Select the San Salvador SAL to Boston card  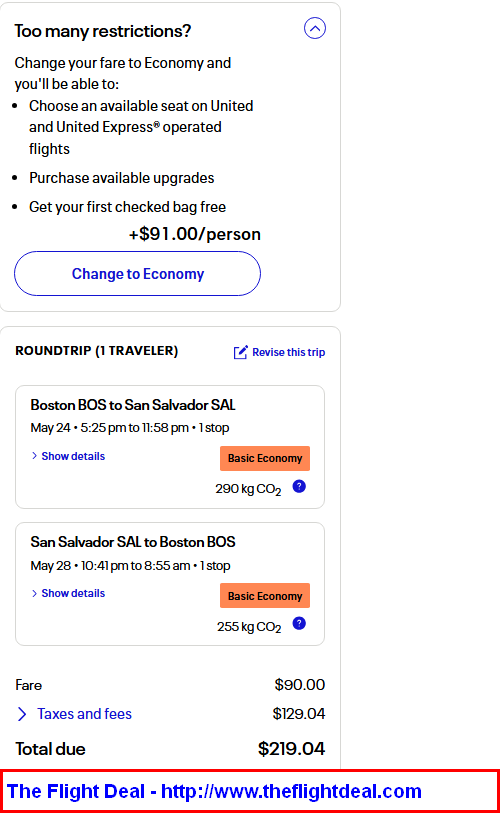tap(170, 584)
